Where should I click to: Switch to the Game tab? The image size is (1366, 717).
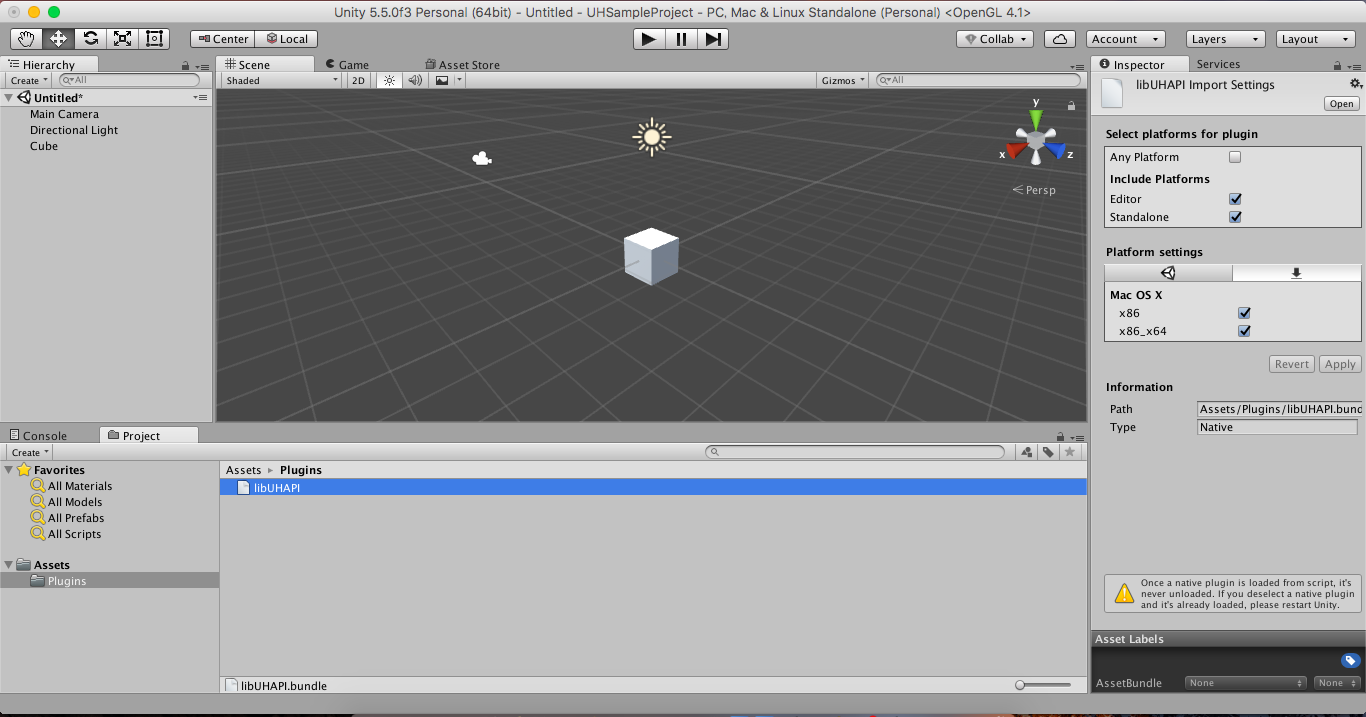coord(347,65)
